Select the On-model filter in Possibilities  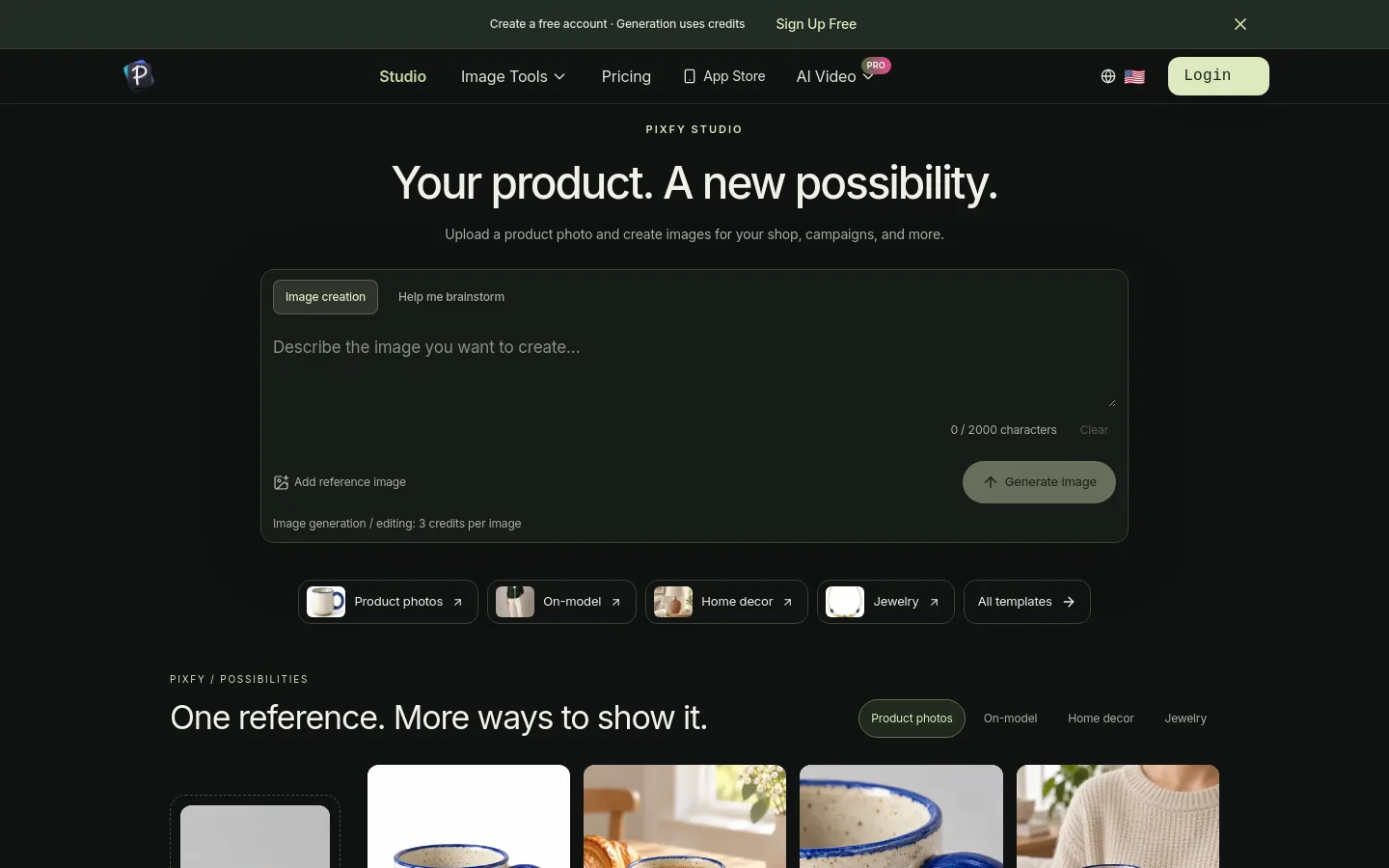pos(1010,719)
